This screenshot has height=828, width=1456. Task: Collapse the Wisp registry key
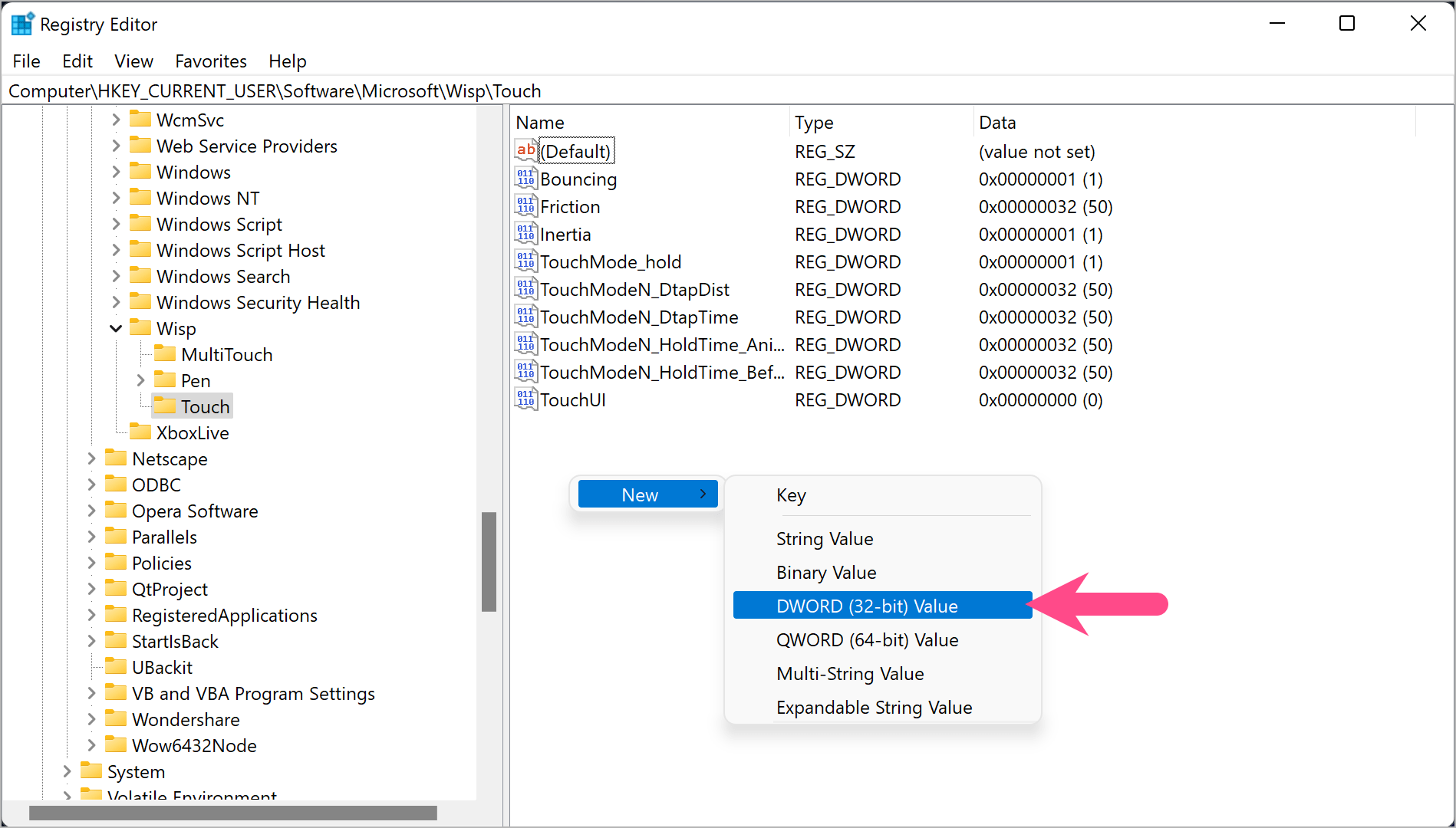click(x=116, y=329)
